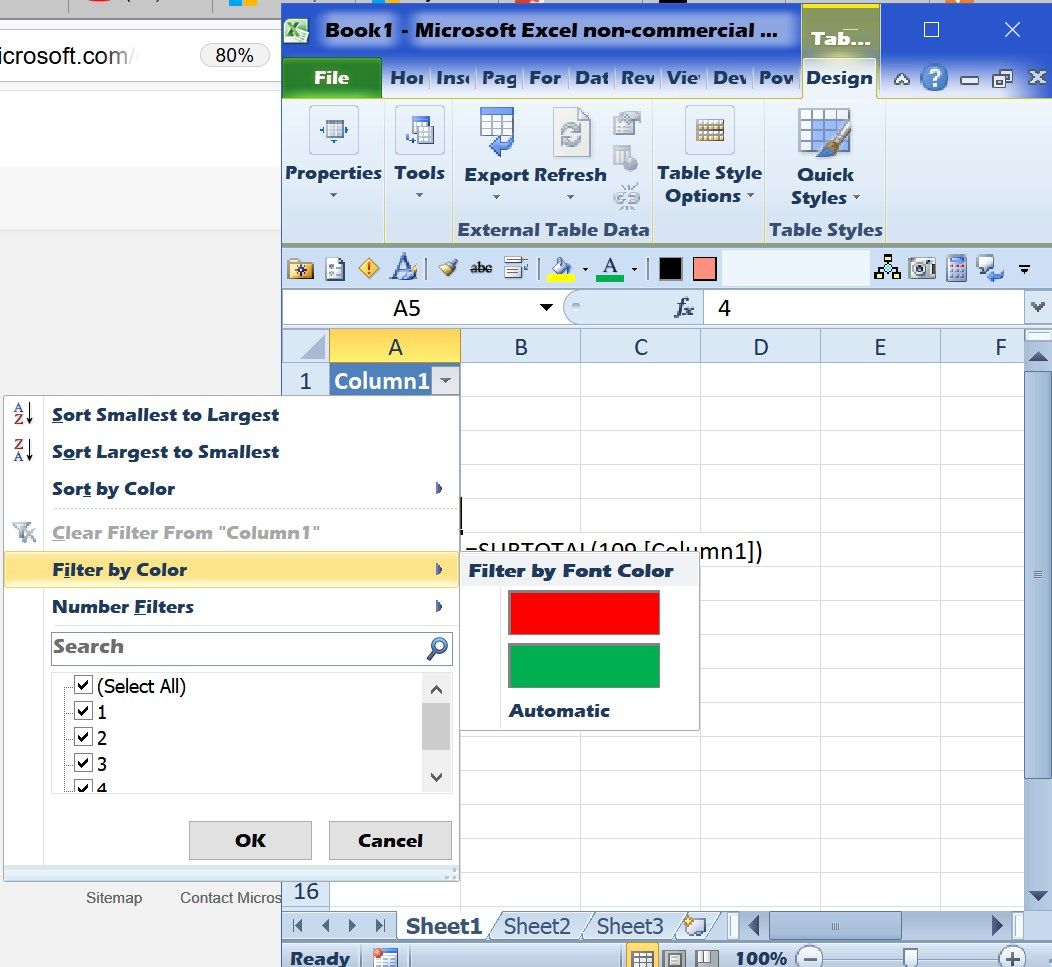
Task: Click the Unlink icon in External Table Data
Action: [x=626, y=196]
